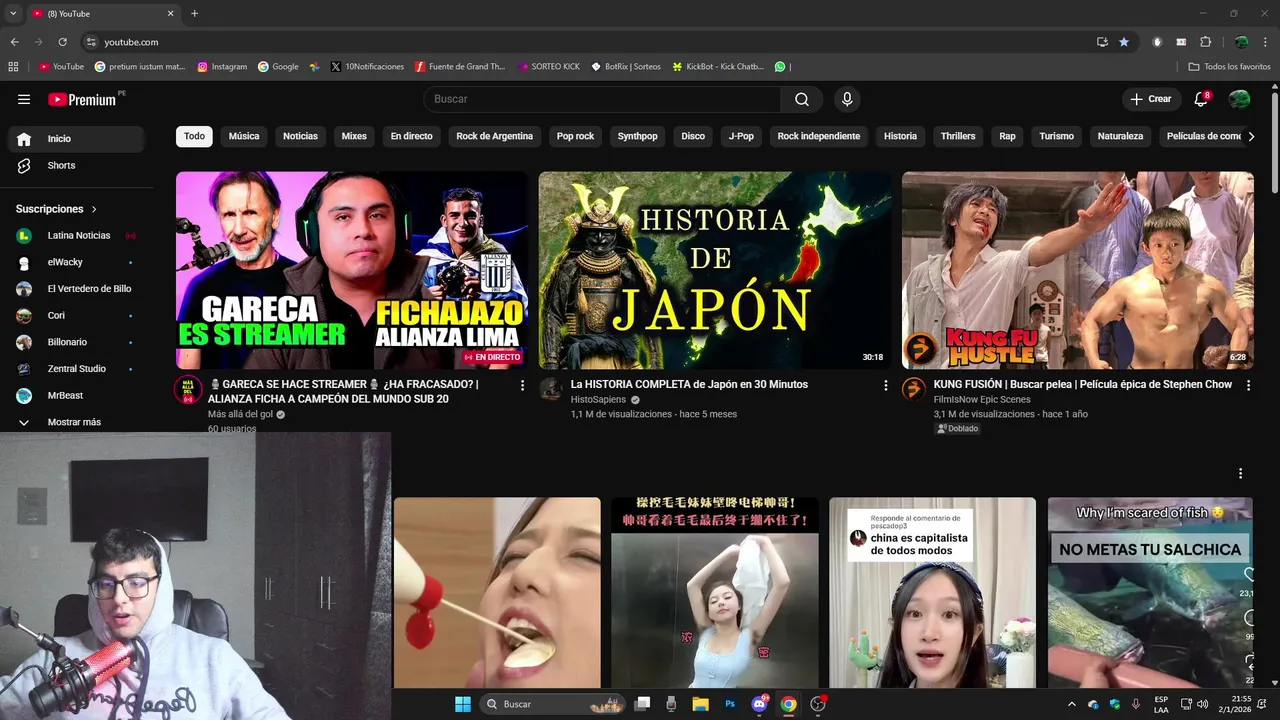Open the notifications bell
The width and height of the screenshot is (1280, 720).
point(1202,99)
